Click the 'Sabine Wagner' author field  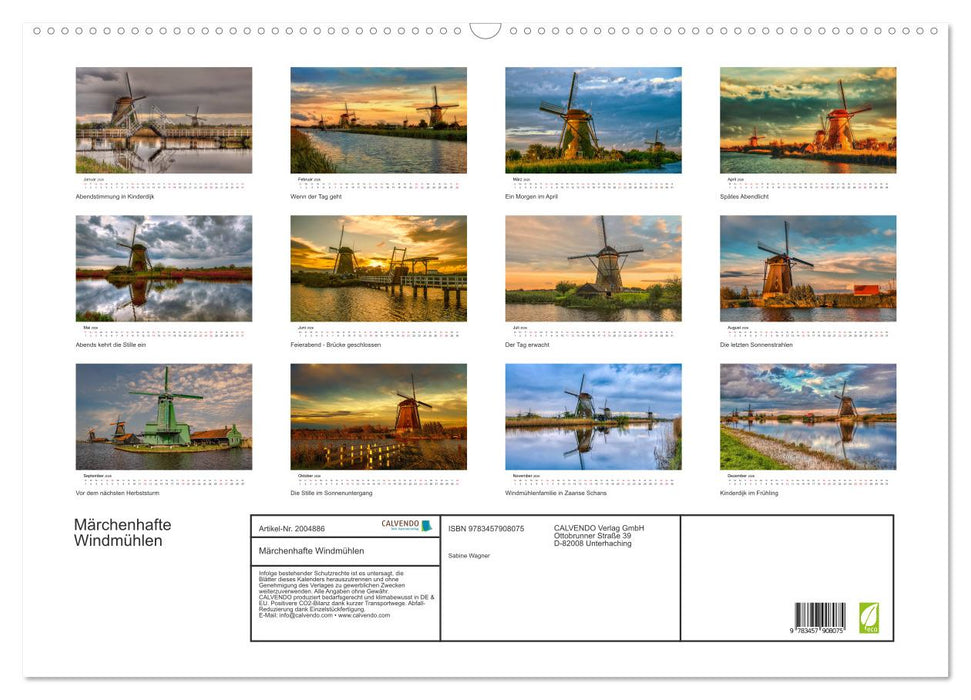pos(470,555)
